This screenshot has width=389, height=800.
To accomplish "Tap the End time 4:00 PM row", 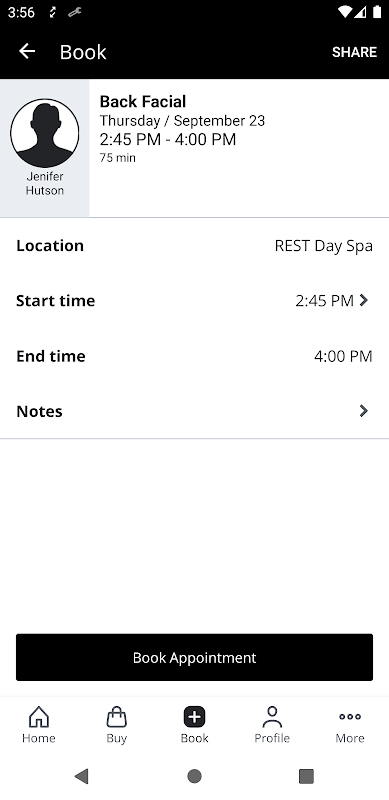I will point(194,356).
